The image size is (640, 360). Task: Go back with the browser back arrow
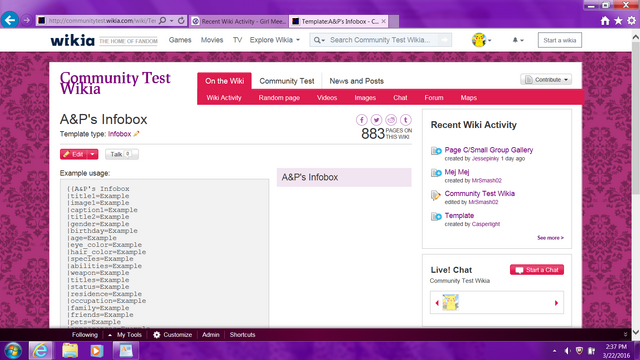10,20
